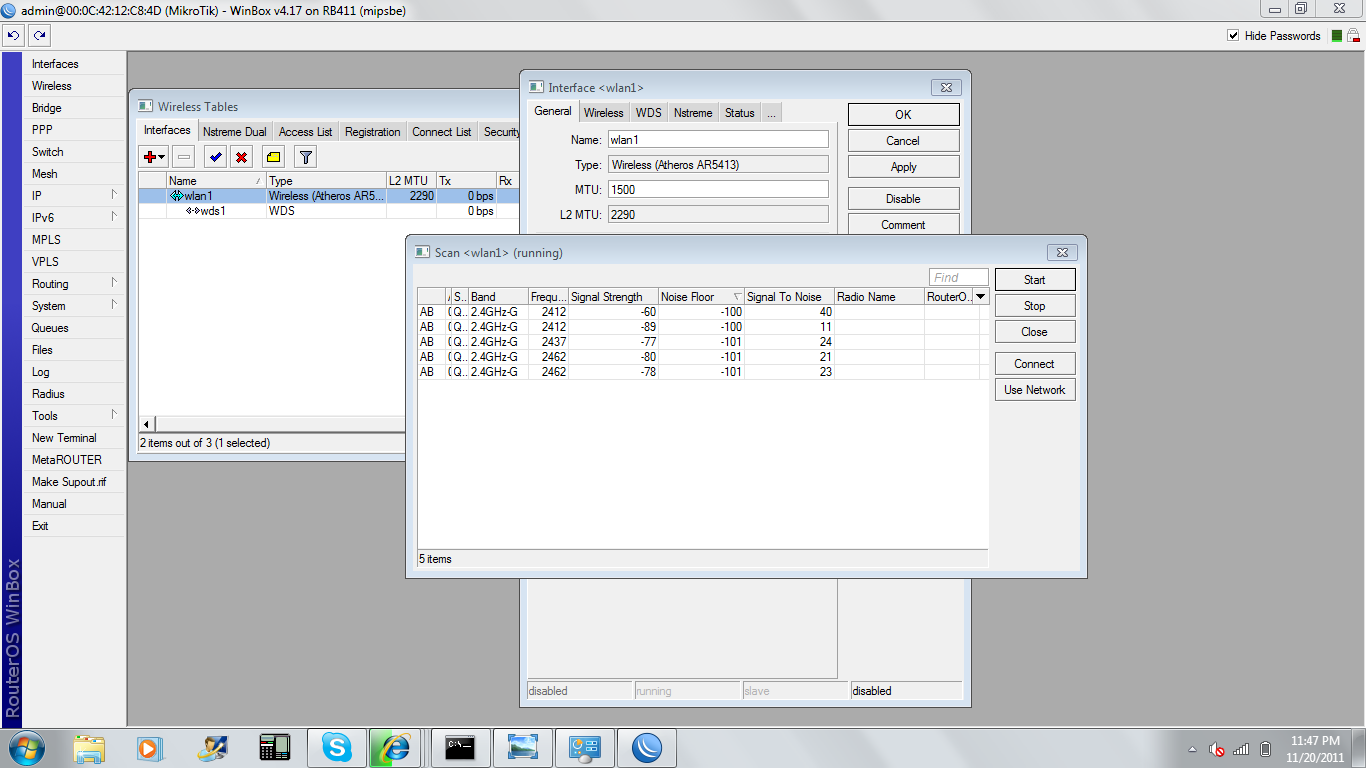
Task: Sort scan results by Noise Floor column
Action: [701, 297]
